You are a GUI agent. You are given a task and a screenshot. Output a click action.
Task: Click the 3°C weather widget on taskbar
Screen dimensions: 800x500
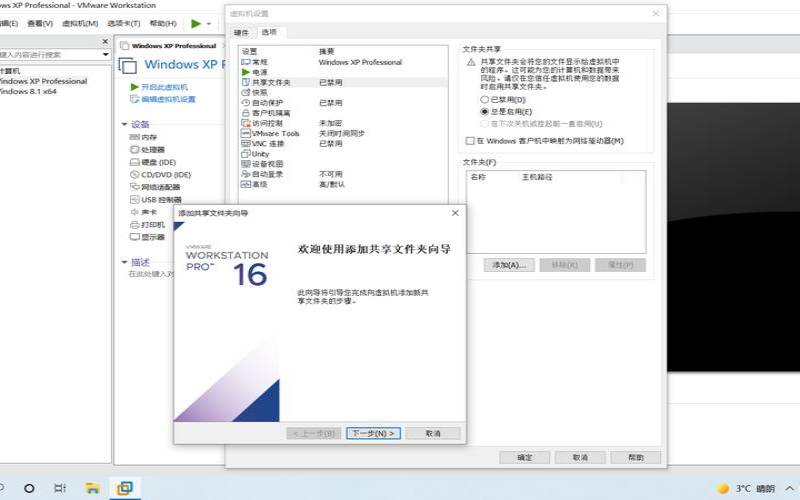tap(746, 488)
